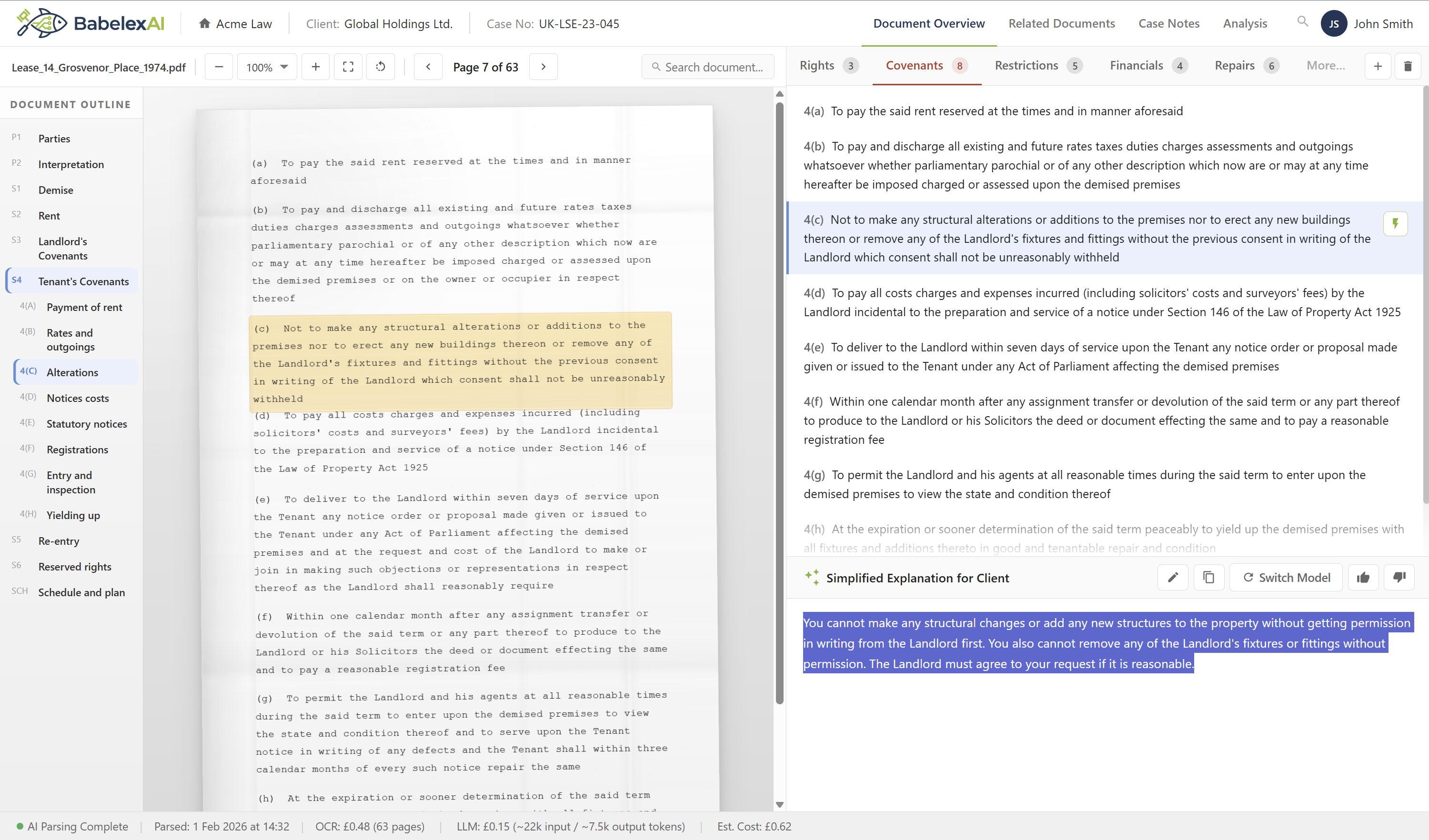Click the sparkle AI icon beside Simplified Explanation
The image size is (1429, 840).
pyautogui.click(x=812, y=577)
